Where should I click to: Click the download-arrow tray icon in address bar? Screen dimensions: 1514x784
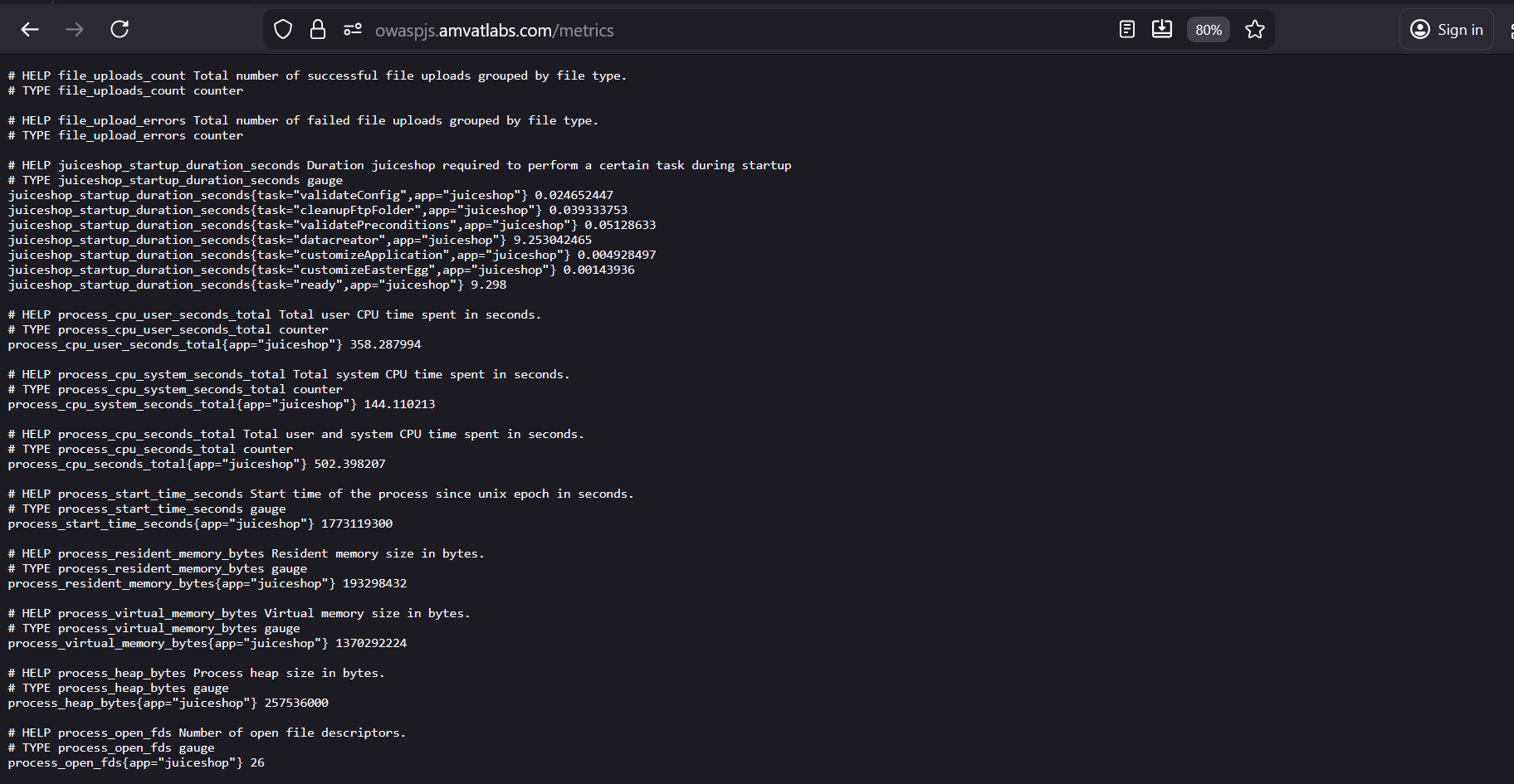[x=1162, y=30]
